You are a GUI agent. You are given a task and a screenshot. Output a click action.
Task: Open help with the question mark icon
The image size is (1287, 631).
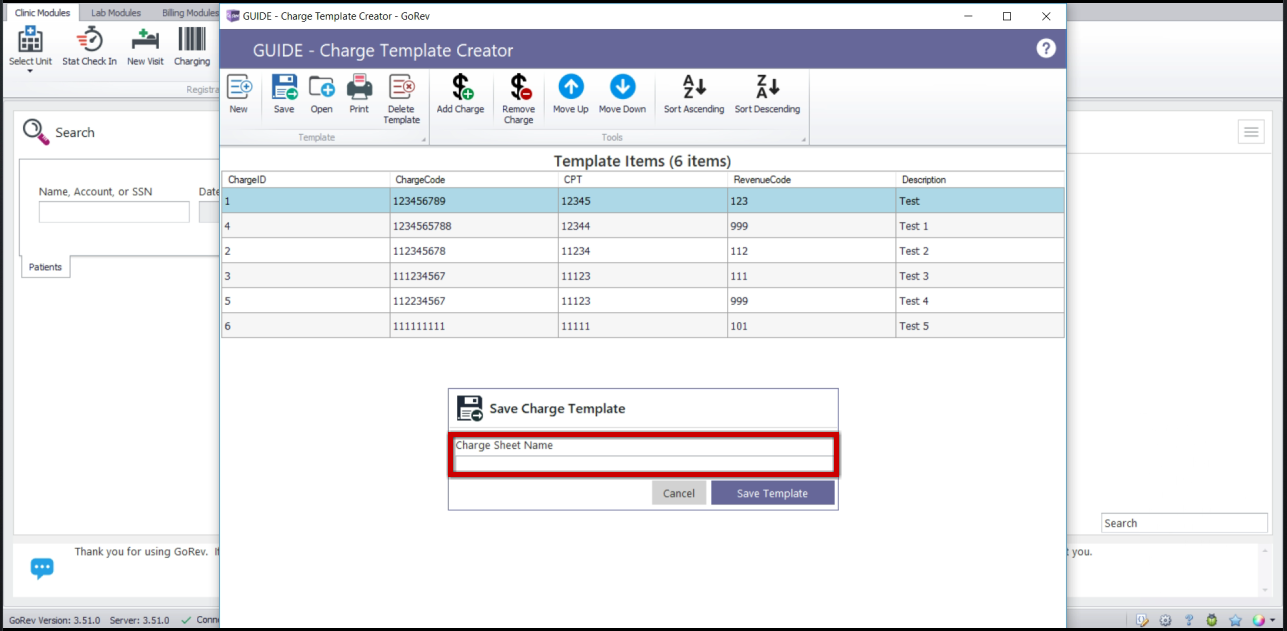click(1046, 48)
